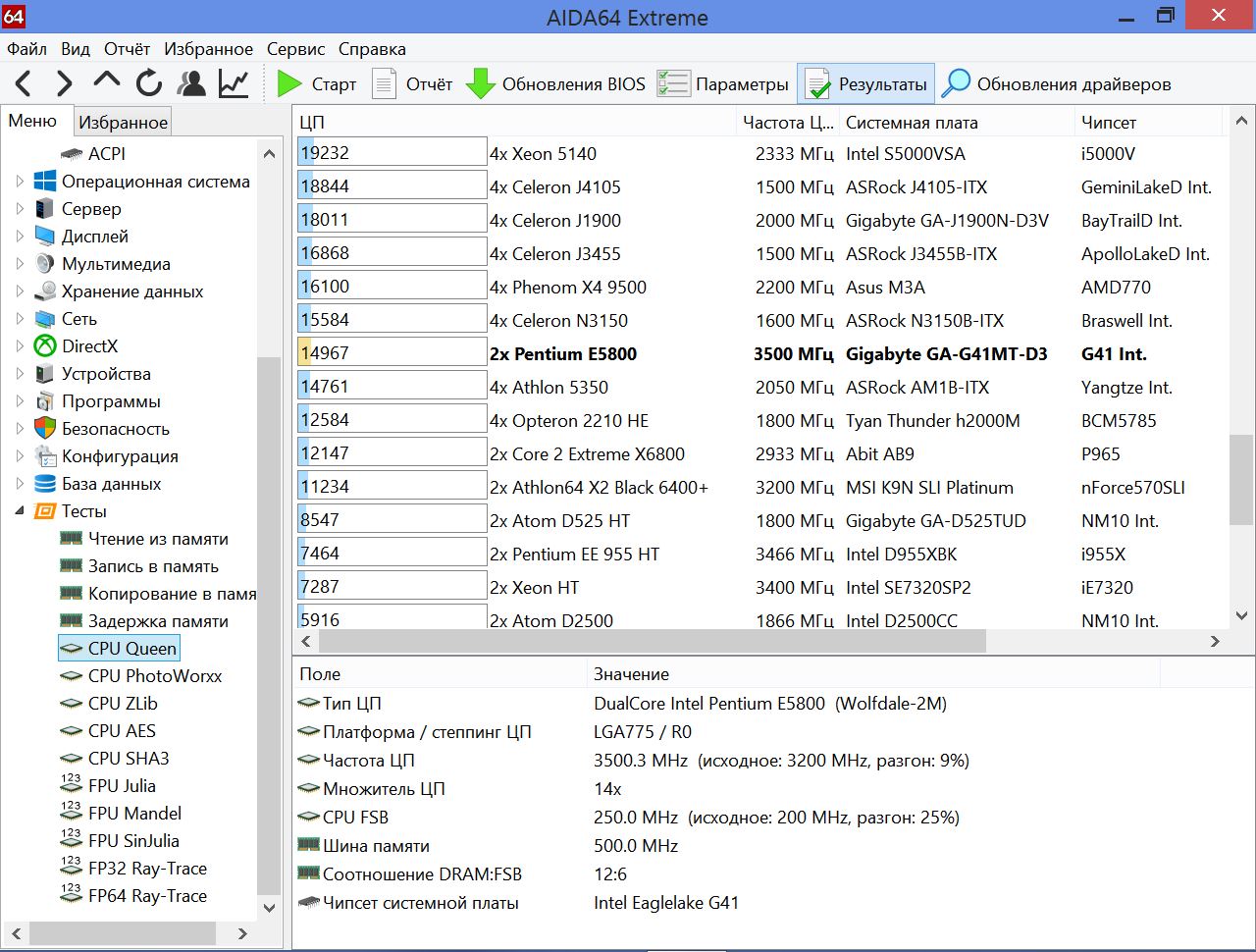Open Параметры from the toolbar
Screen dimensions: 1256x952
[x=723, y=84]
